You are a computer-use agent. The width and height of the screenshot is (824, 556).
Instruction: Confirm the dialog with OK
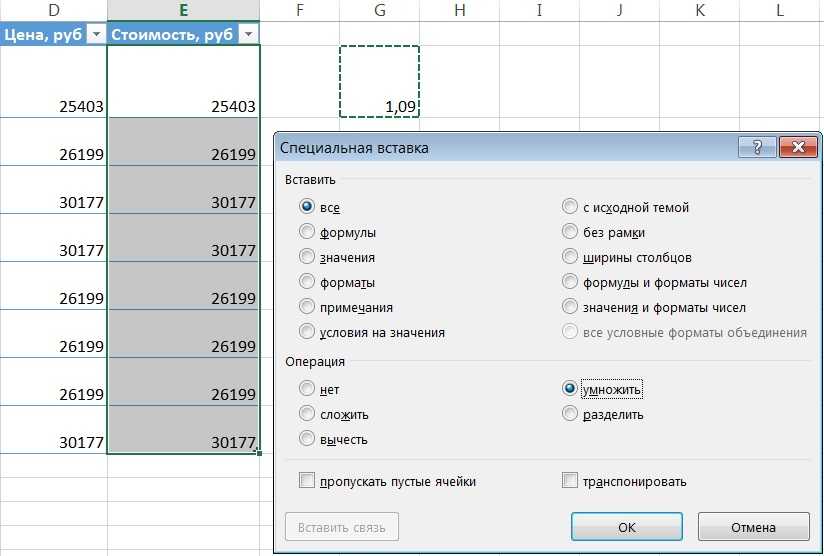[627, 527]
